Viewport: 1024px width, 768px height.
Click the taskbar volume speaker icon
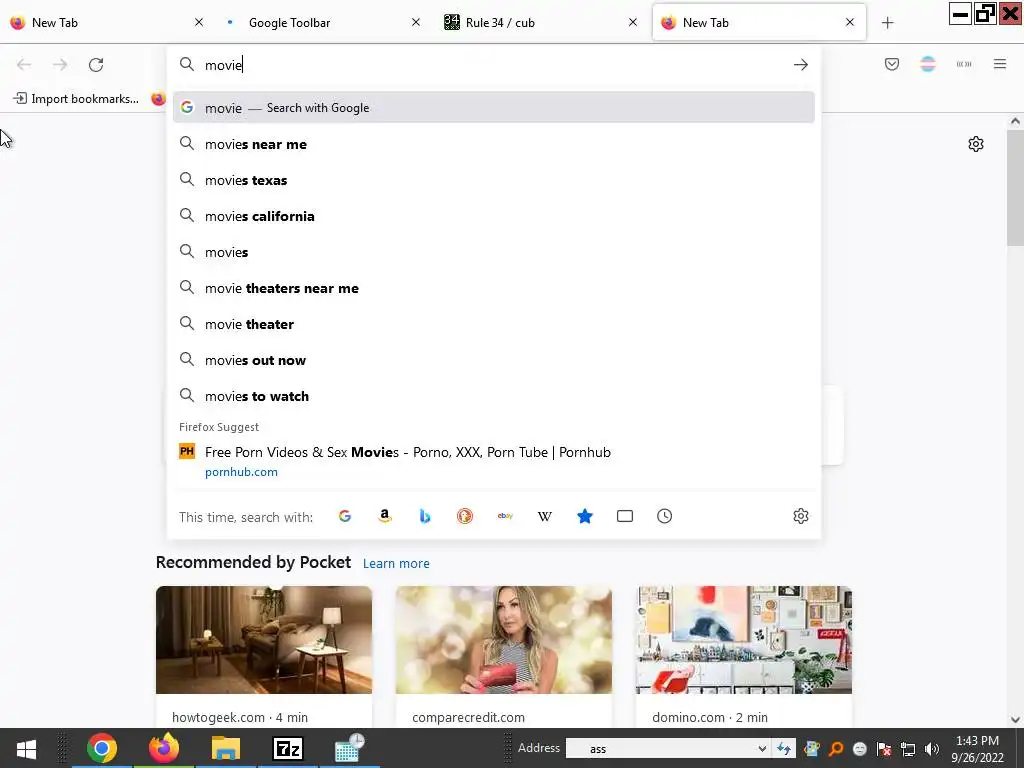(932, 749)
